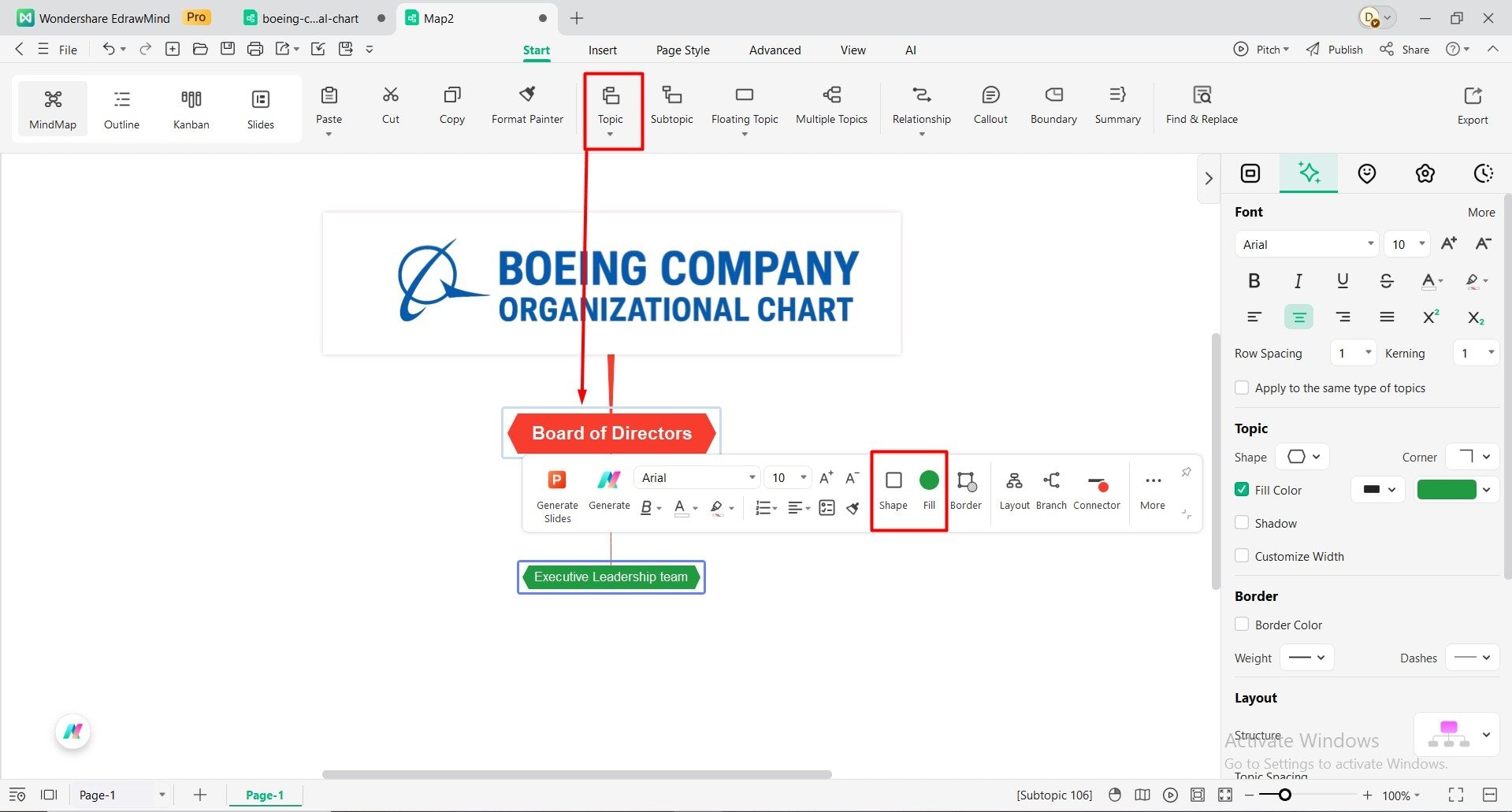Image resolution: width=1512 pixels, height=812 pixels.
Task: Open Shape options in floating toolbar
Action: pos(893,491)
